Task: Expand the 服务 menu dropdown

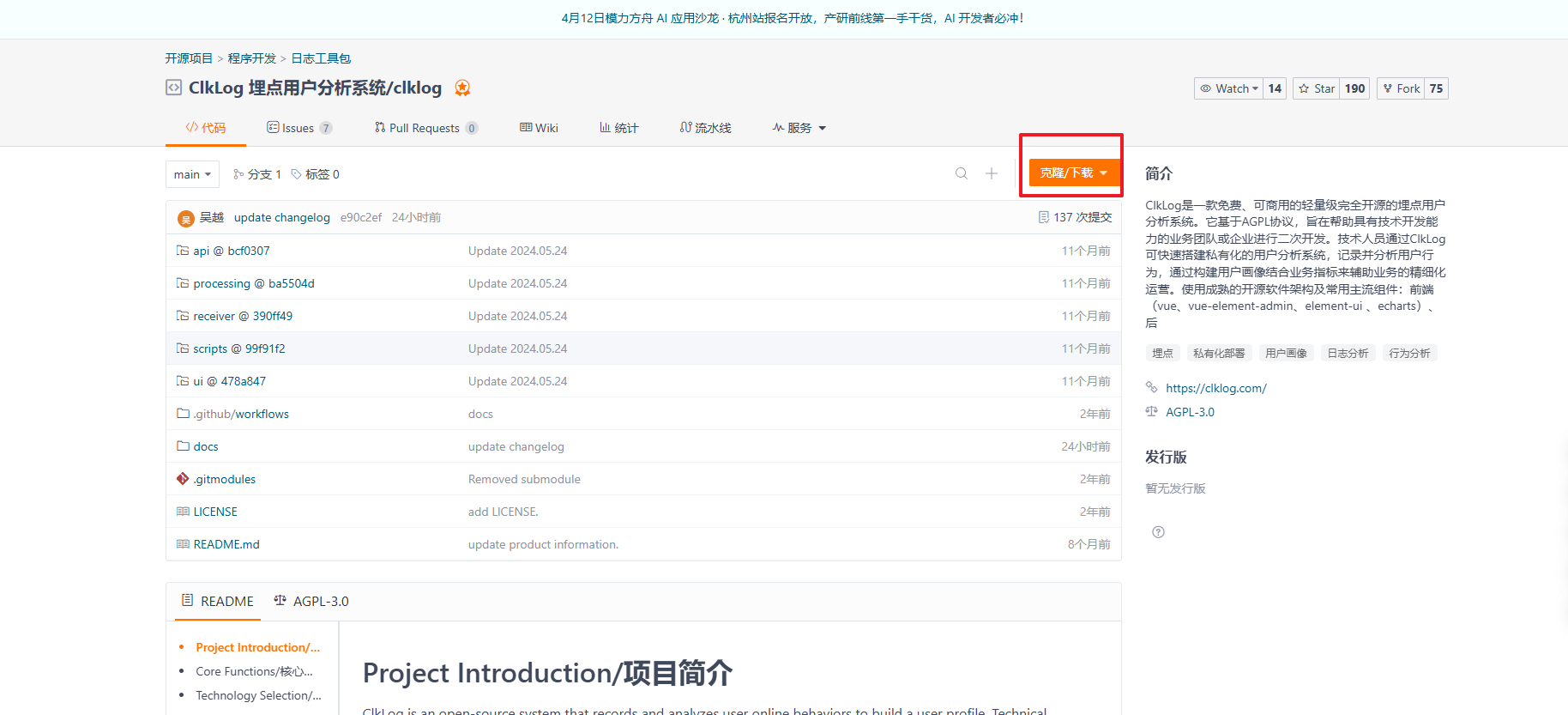Action: 799,128
